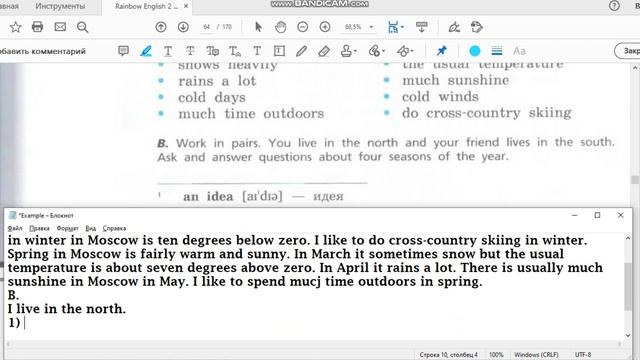The image size is (640, 360).
Task: Click the Aa text properties button
Action: [519, 51]
